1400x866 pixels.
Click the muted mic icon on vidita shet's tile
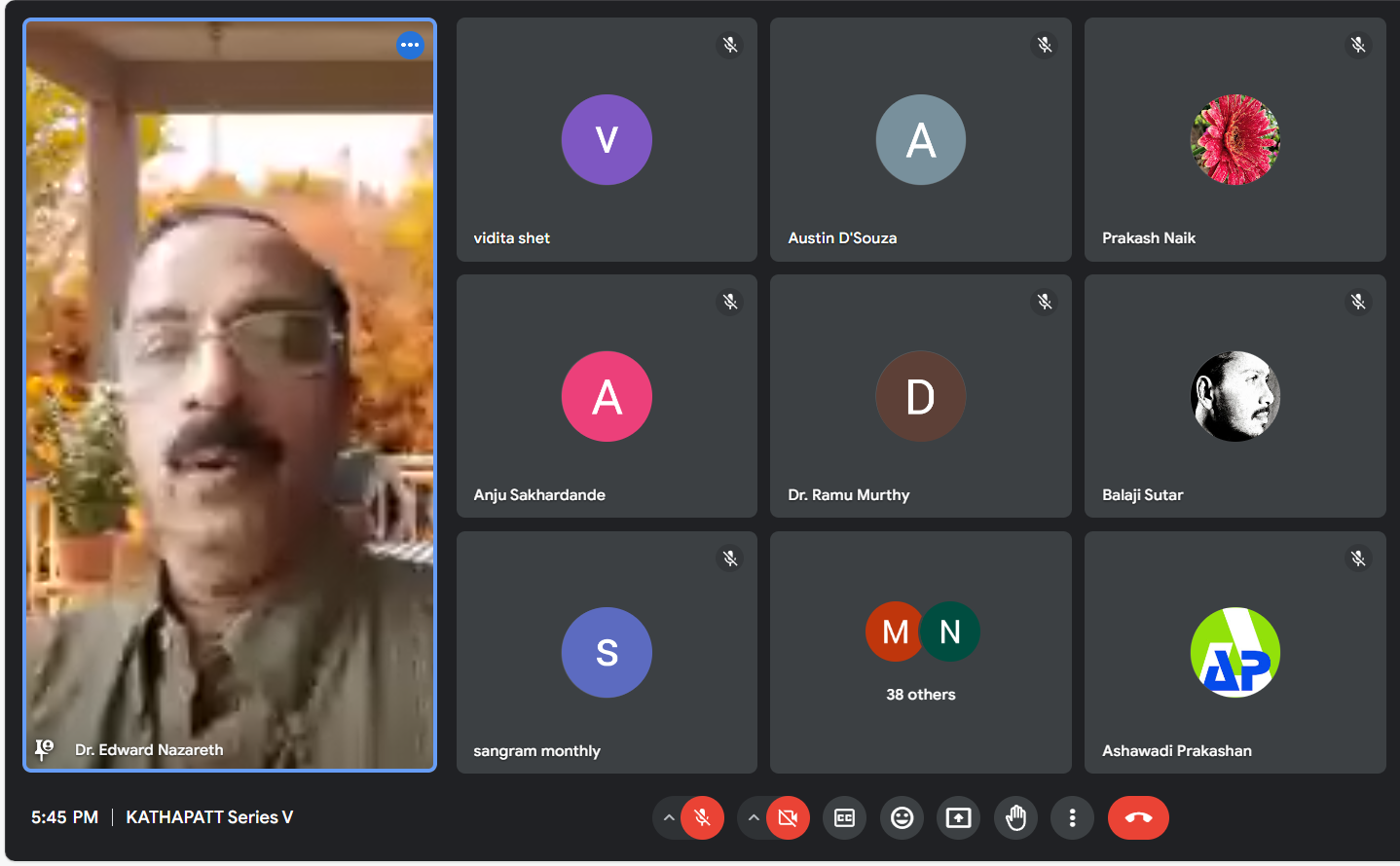(x=730, y=45)
